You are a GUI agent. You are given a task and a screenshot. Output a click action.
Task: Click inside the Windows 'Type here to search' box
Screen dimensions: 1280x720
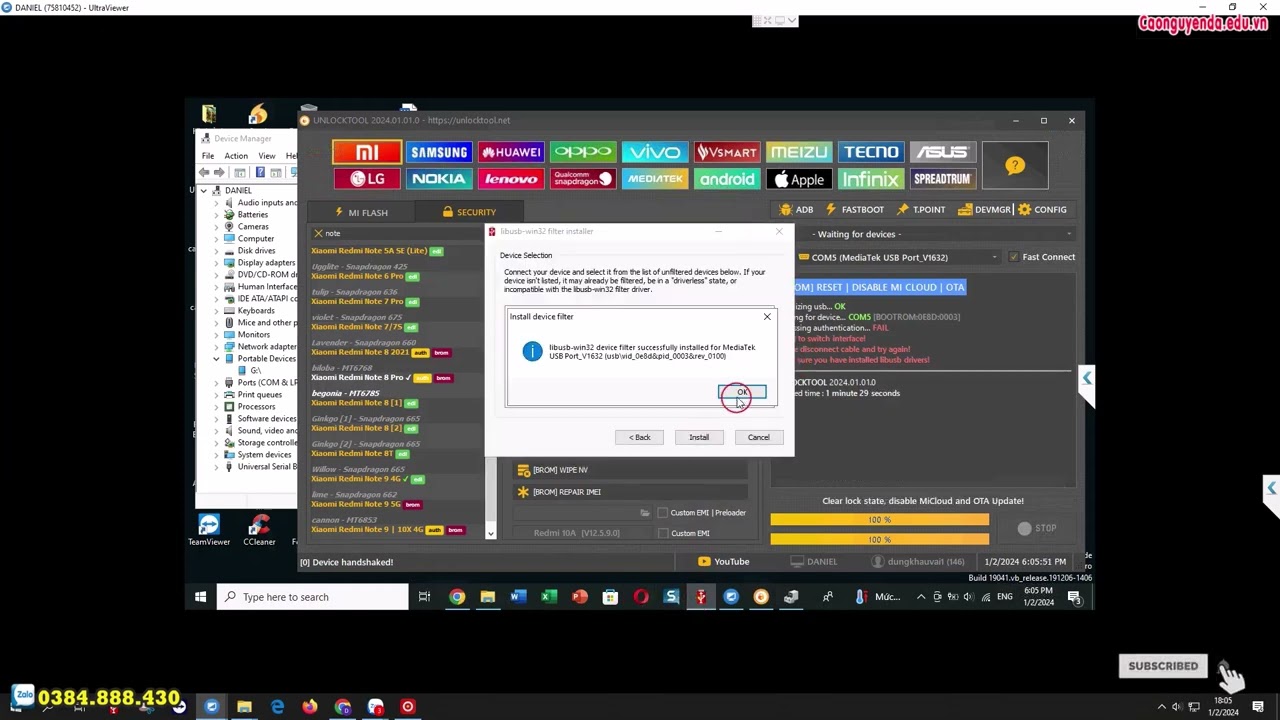(313, 597)
